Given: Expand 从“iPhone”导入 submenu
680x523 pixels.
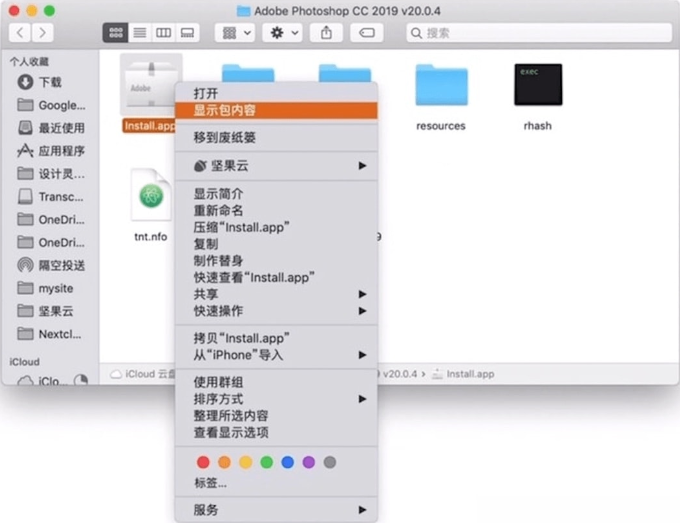Looking at the screenshot, I should pos(276,355).
